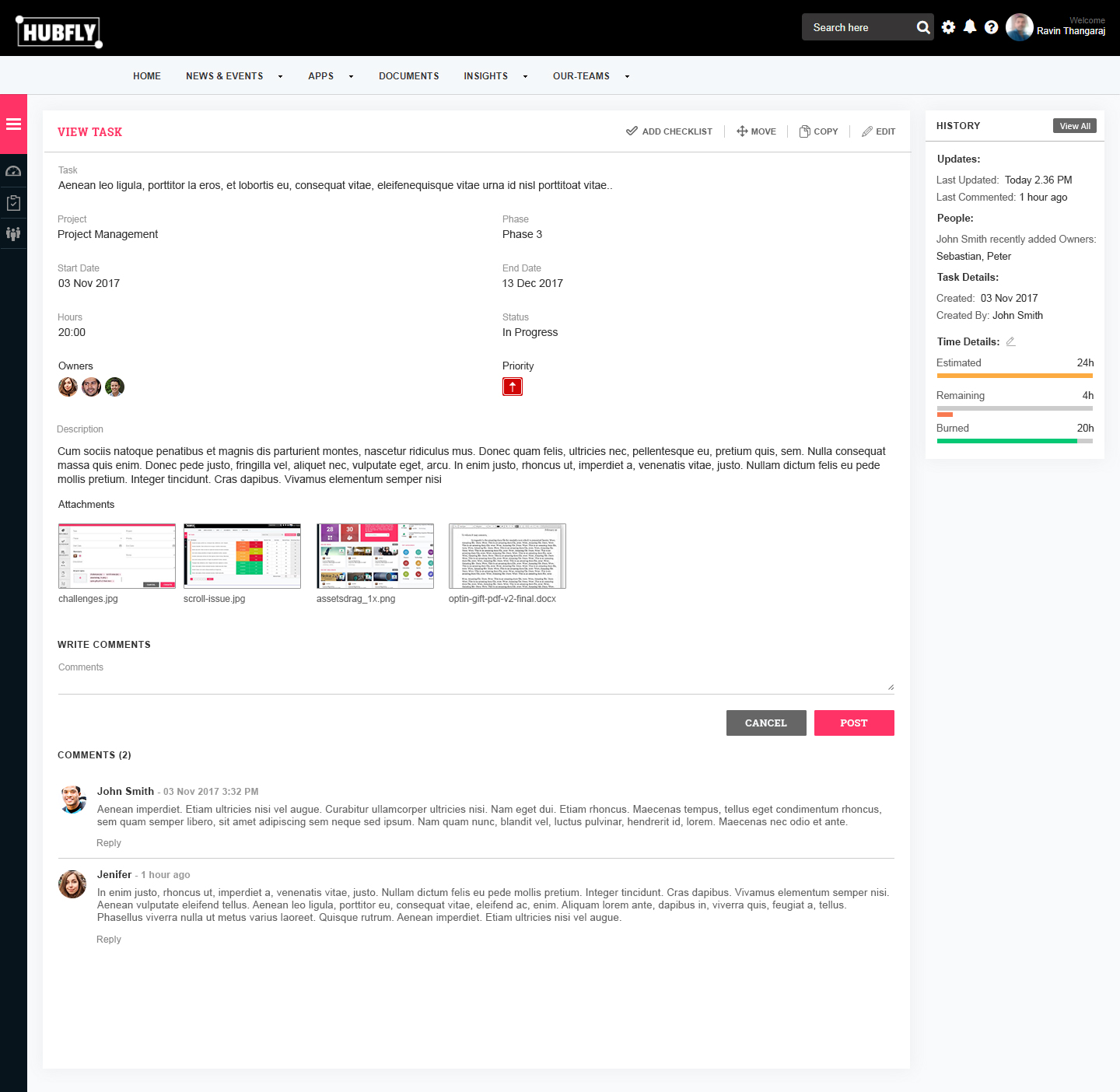Click the HUBFLY logo

pos(59,32)
